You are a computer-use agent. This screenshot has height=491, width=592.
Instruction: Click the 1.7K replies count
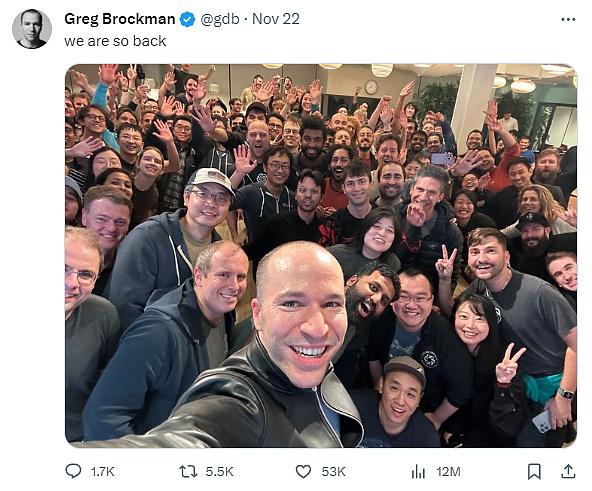pyautogui.click(x=102, y=472)
